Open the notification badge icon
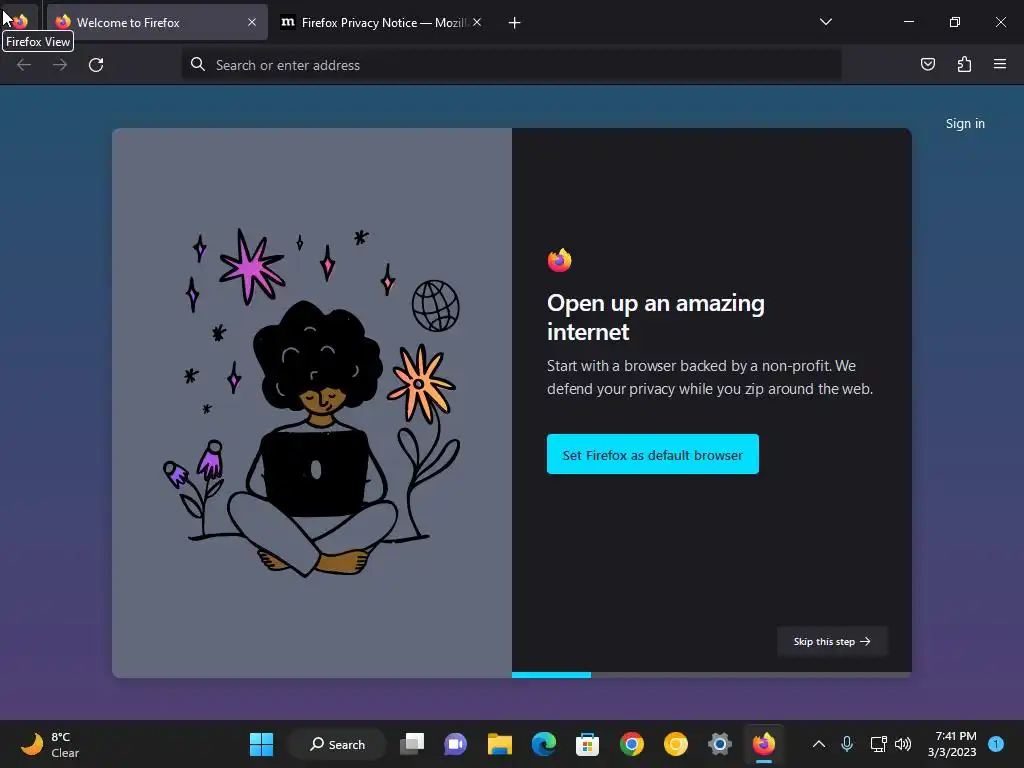This screenshot has width=1024, height=768. [x=996, y=744]
